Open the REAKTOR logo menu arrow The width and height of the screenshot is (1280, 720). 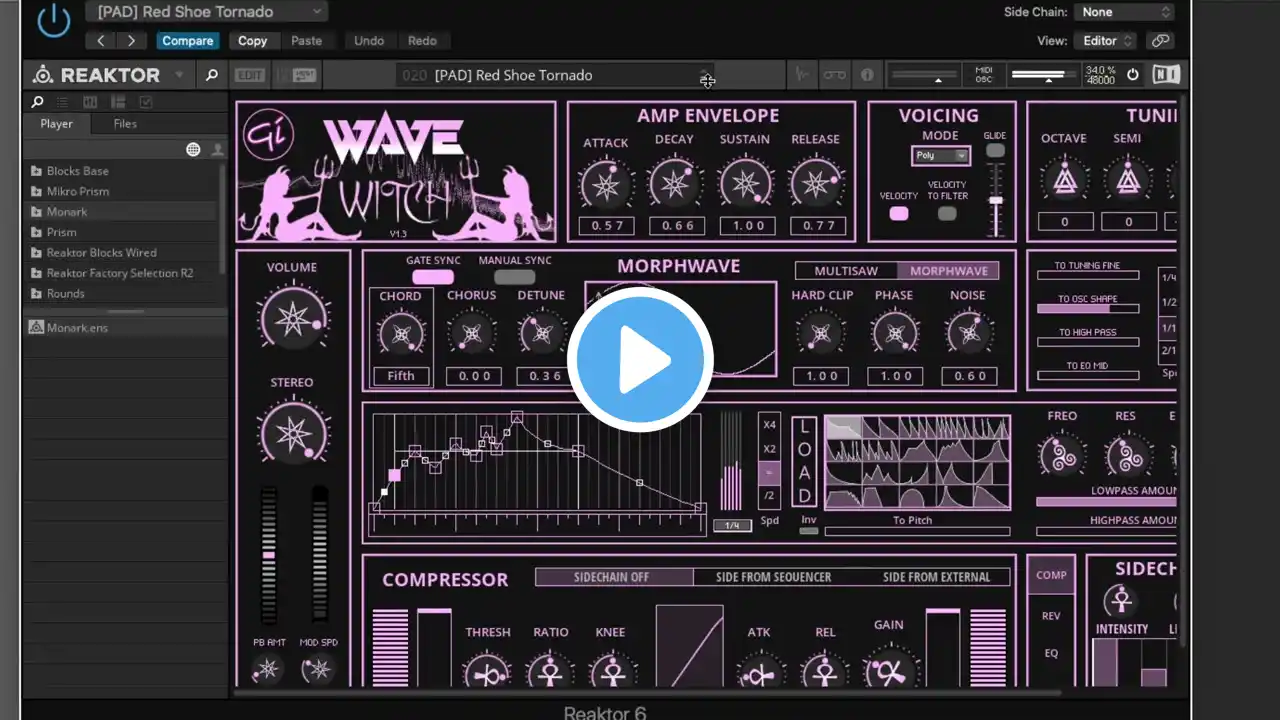click(x=180, y=75)
